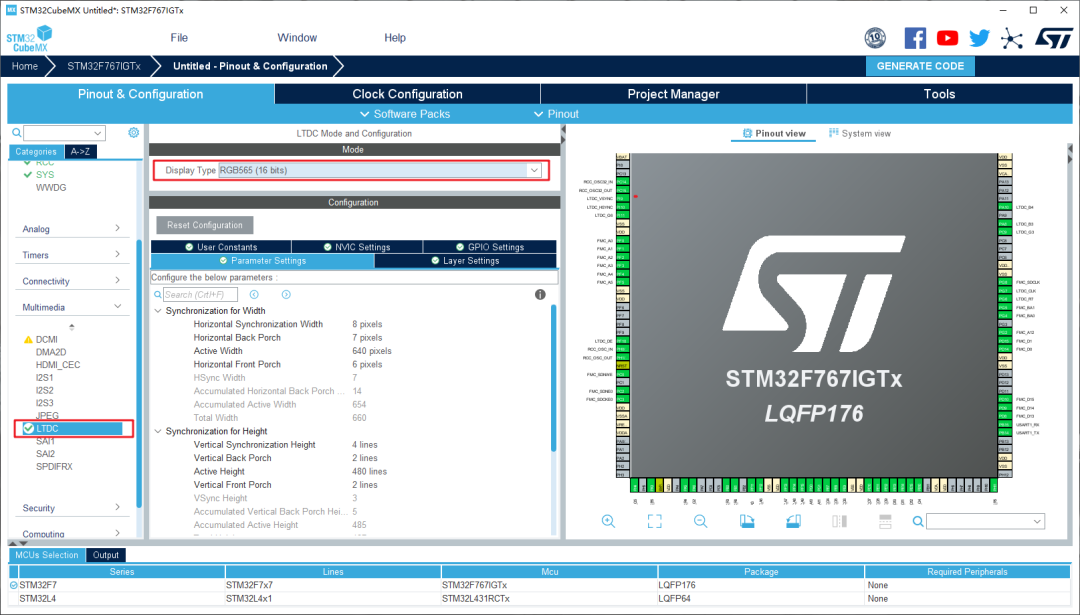Expand the Connectivity category
The width and height of the screenshot is (1080, 615).
pos(71,281)
